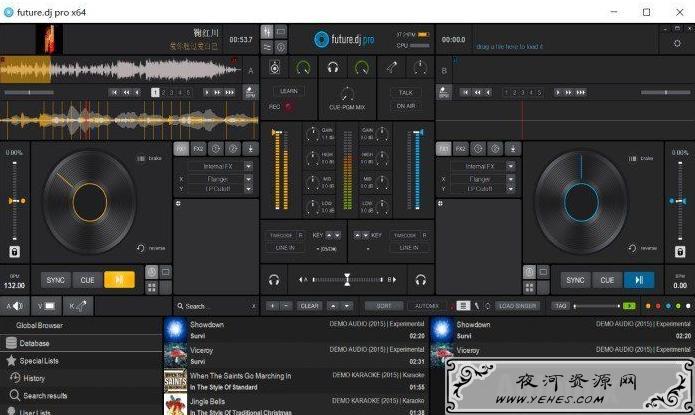Click deck A loop clock icon beside play

pyautogui.click(x=152, y=272)
